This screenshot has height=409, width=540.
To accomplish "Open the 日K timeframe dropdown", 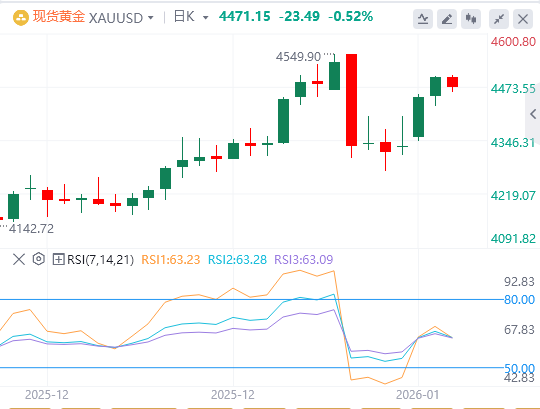I will (x=205, y=18).
